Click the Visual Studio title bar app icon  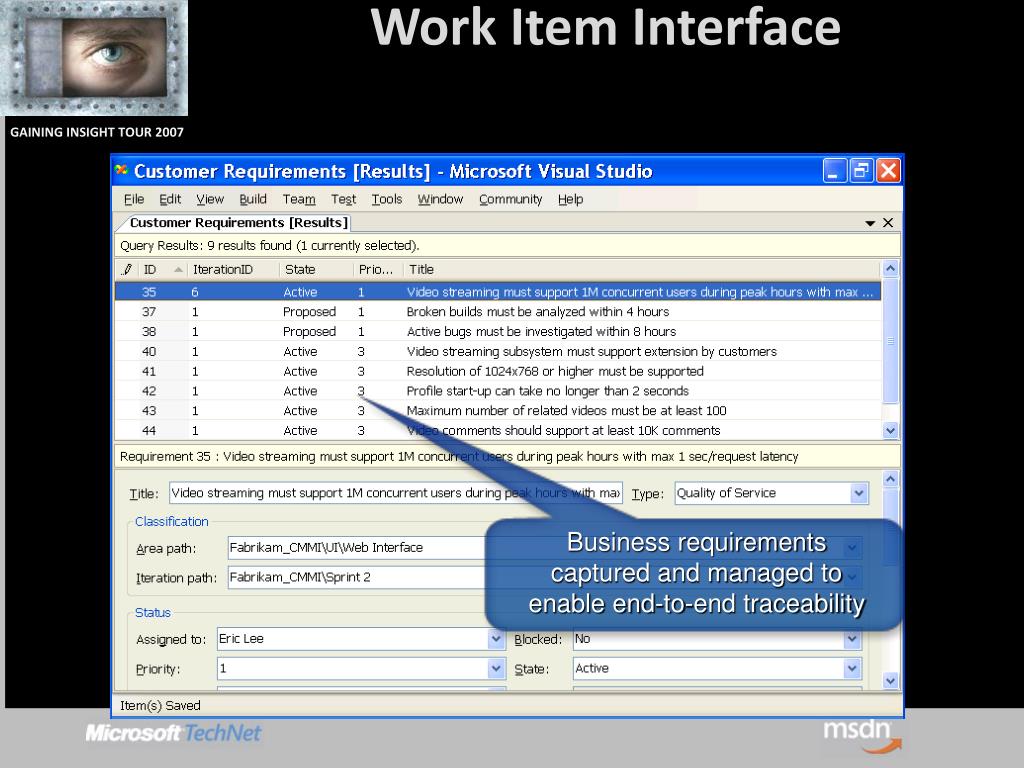click(x=121, y=170)
